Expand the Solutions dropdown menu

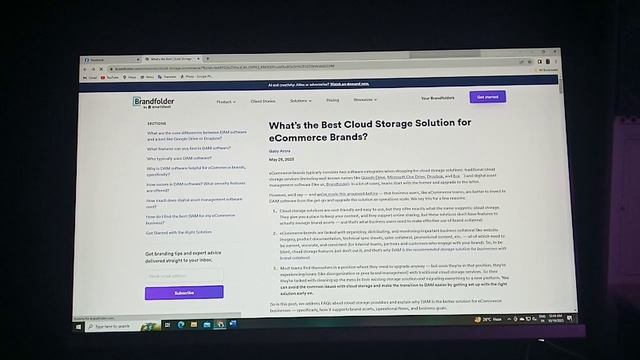(x=300, y=100)
